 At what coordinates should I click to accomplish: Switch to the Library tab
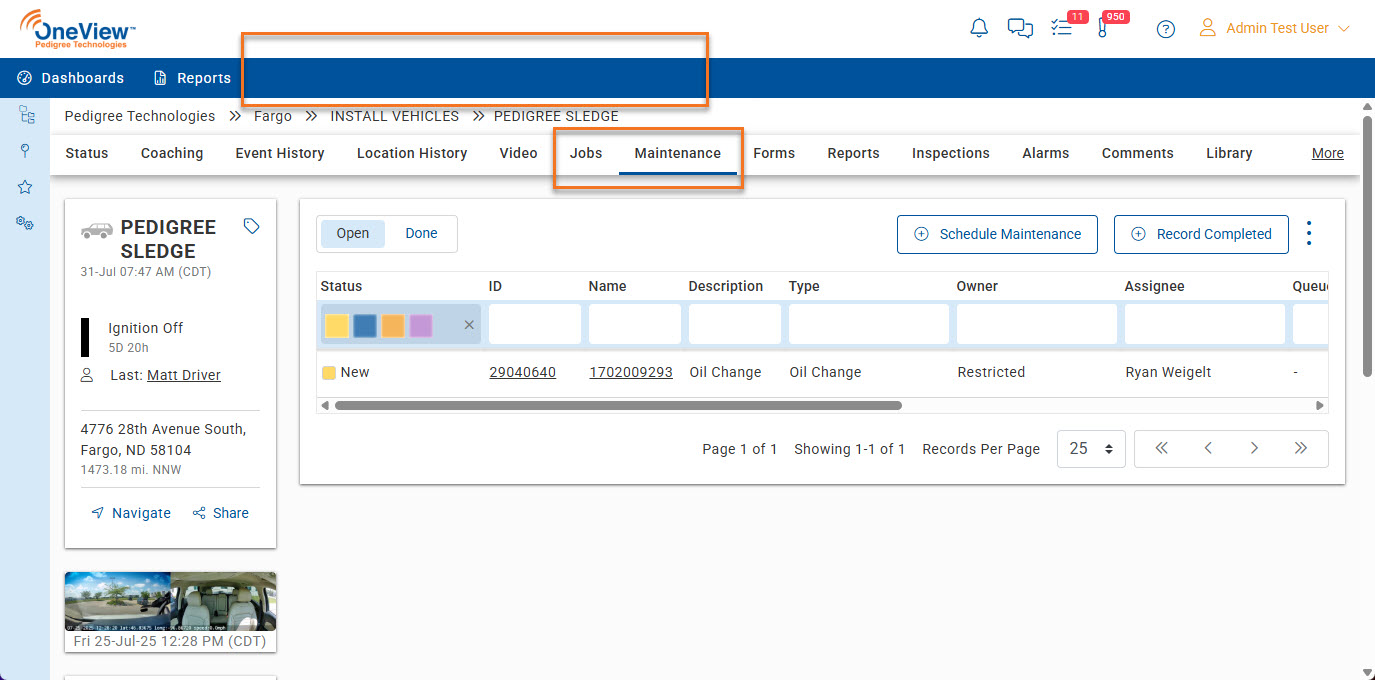tap(1229, 153)
